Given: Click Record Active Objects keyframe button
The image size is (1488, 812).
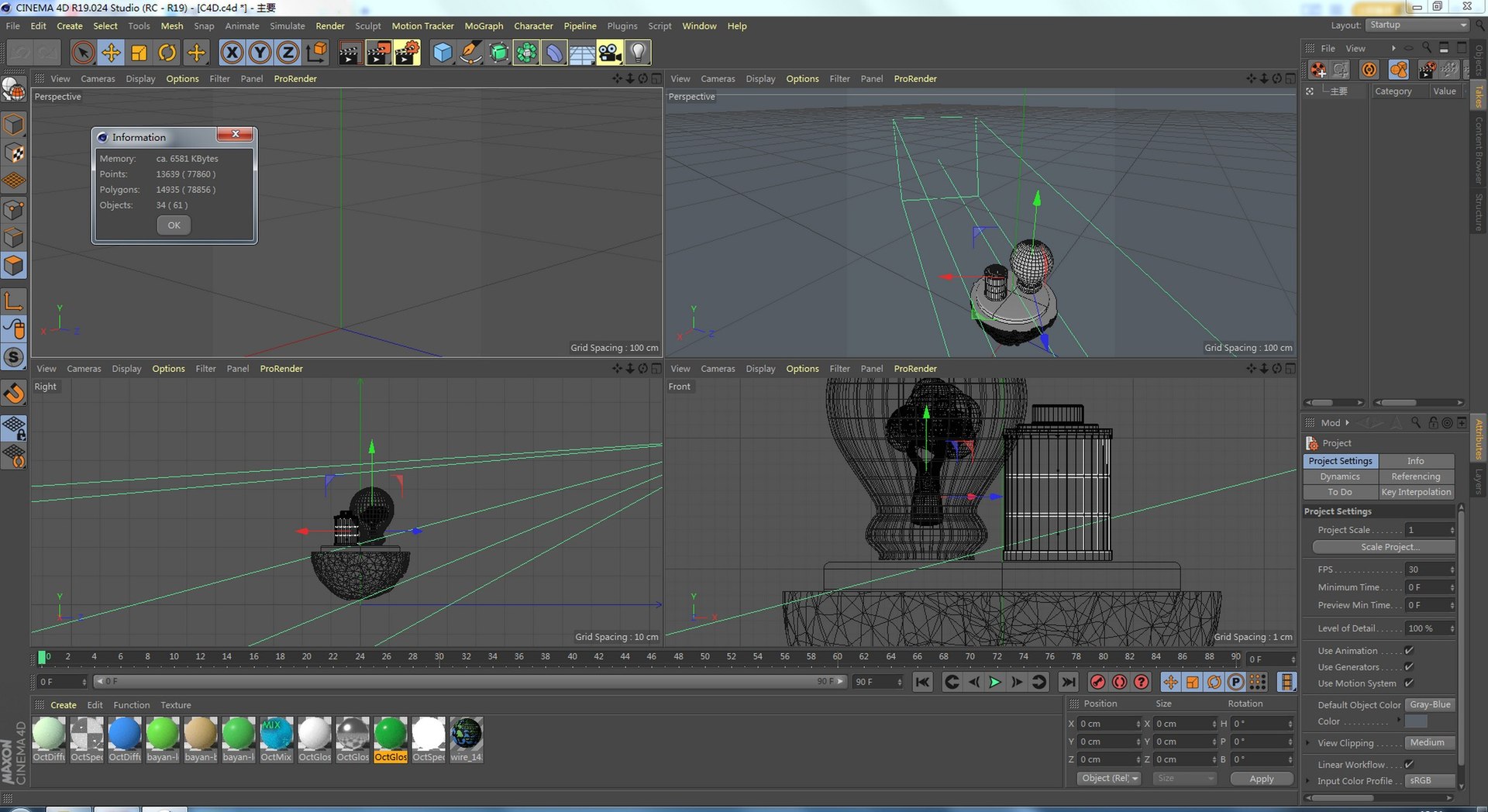Looking at the screenshot, I should pos(1097,682).
